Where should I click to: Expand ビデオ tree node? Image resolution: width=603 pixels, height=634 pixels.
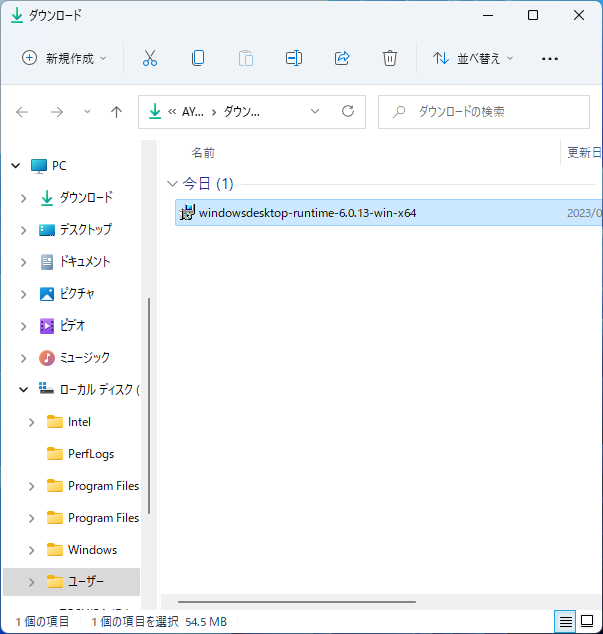tap(23, 326)
